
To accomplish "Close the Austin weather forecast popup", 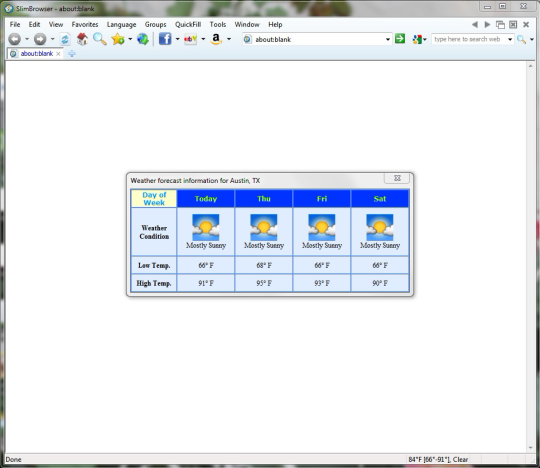I will click(x=397, y=178).
